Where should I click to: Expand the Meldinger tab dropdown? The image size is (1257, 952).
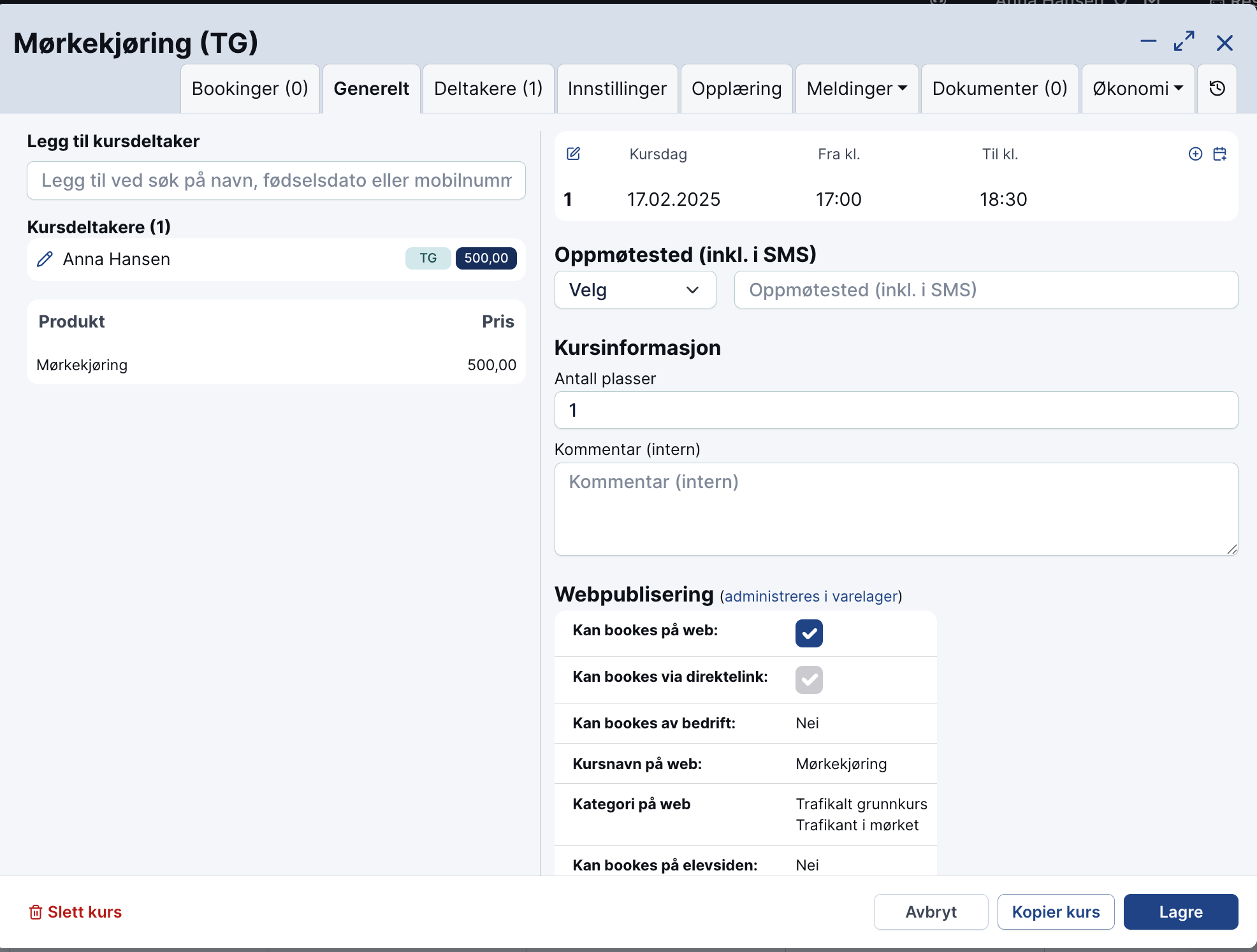tap(857, 89)
